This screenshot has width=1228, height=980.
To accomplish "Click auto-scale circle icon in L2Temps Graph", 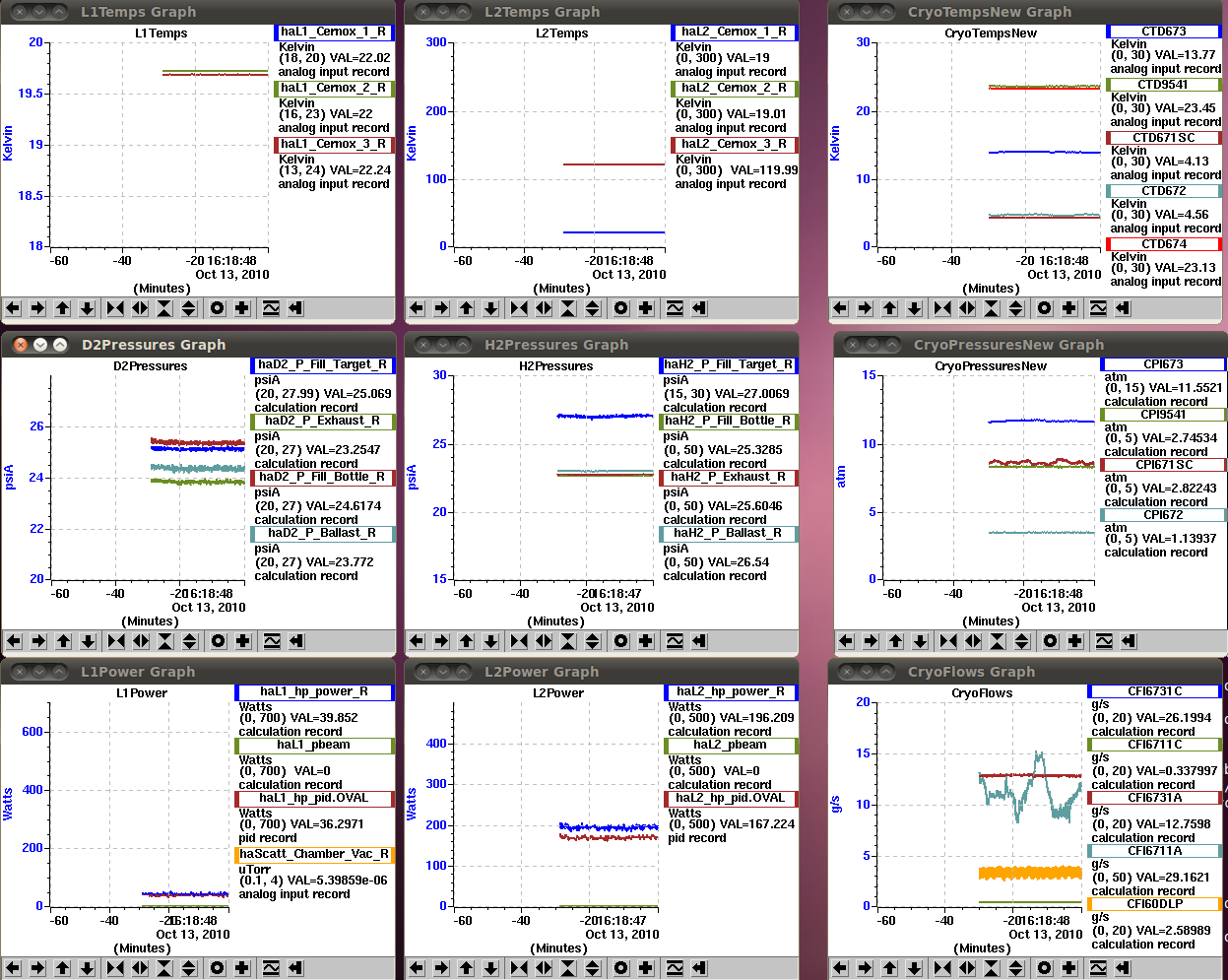I will 620,308.
